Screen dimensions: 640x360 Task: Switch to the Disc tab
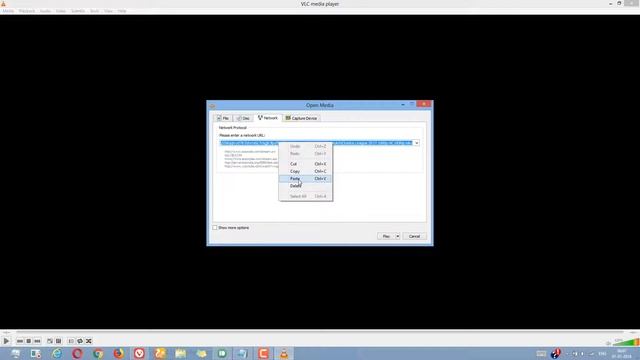pos(243,118)
